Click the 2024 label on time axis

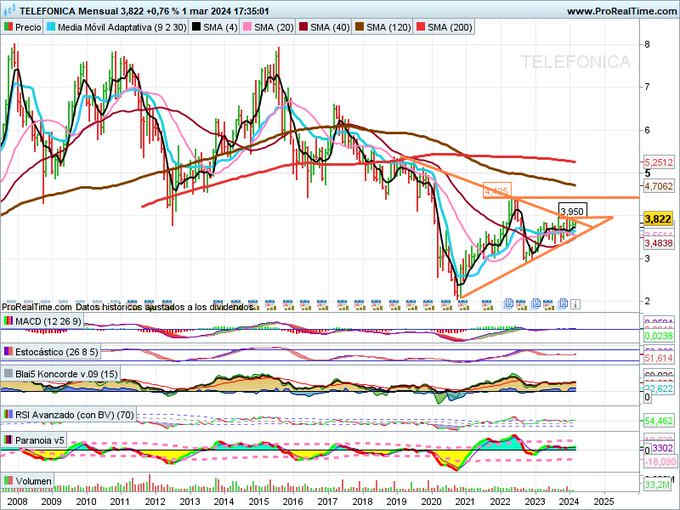coord(569,501)
